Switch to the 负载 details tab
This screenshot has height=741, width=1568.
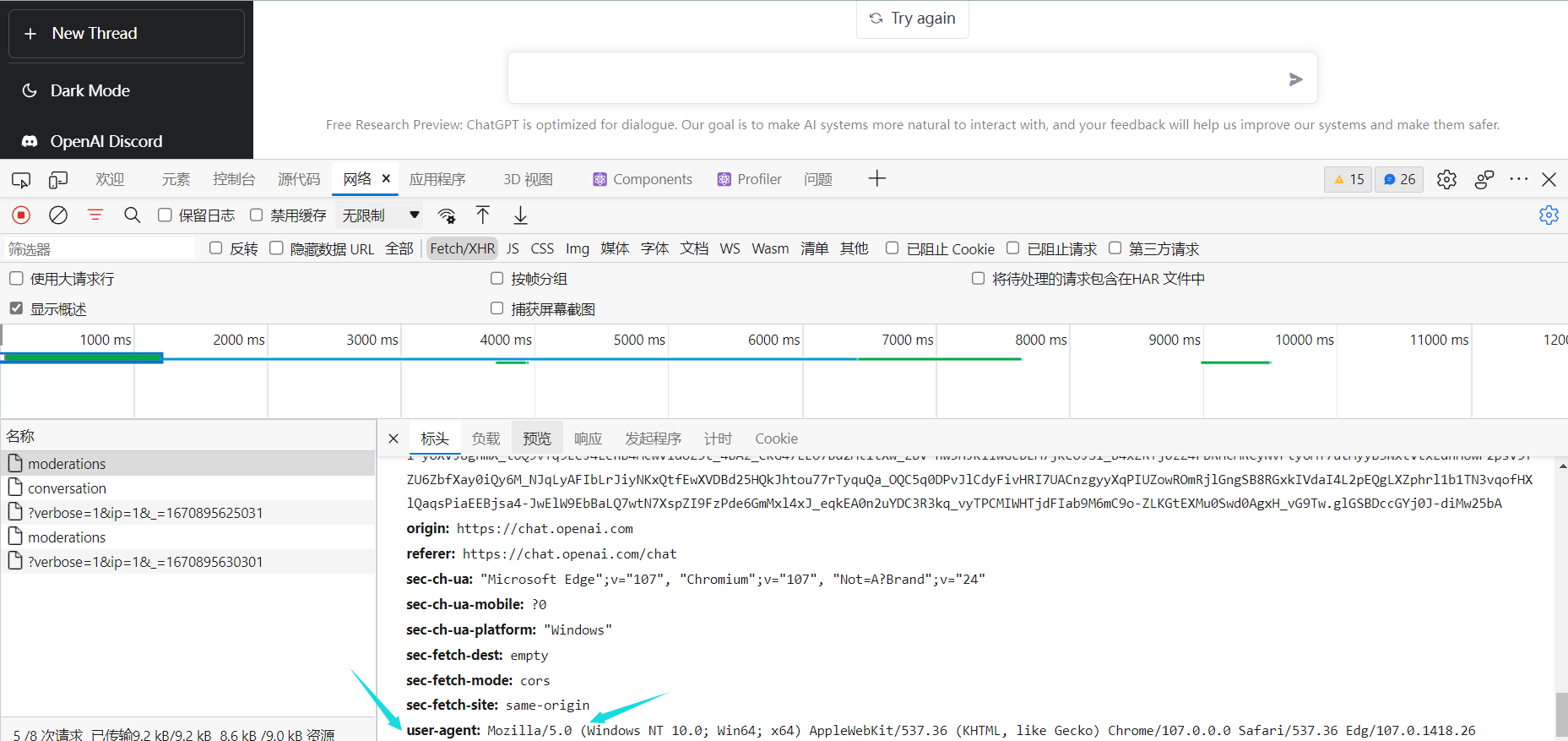[x=486, y=439]
